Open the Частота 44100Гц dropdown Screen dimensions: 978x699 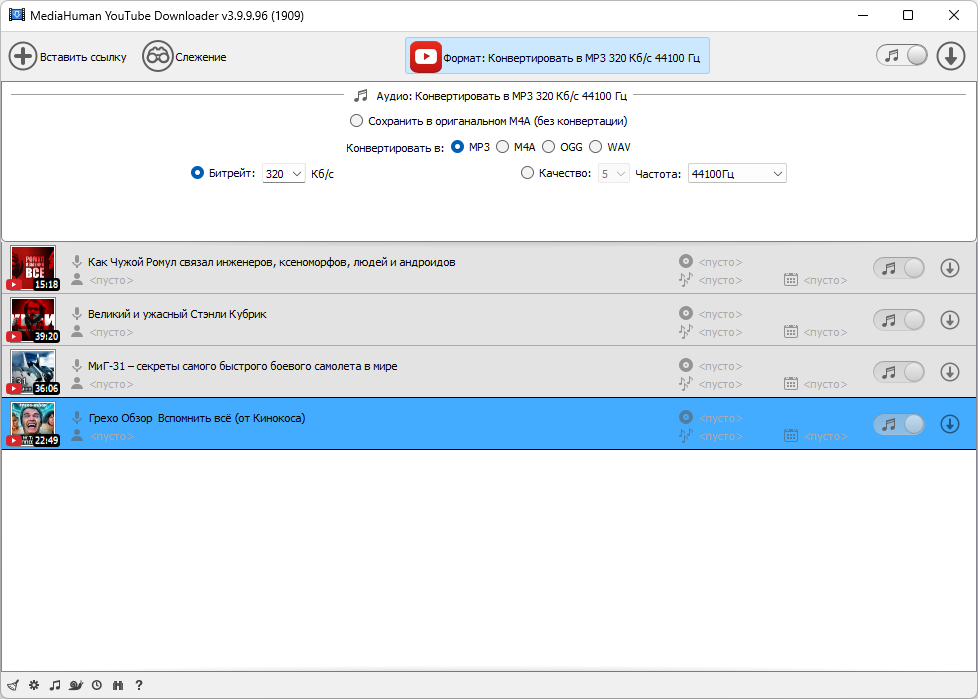[x=737, y=172]
